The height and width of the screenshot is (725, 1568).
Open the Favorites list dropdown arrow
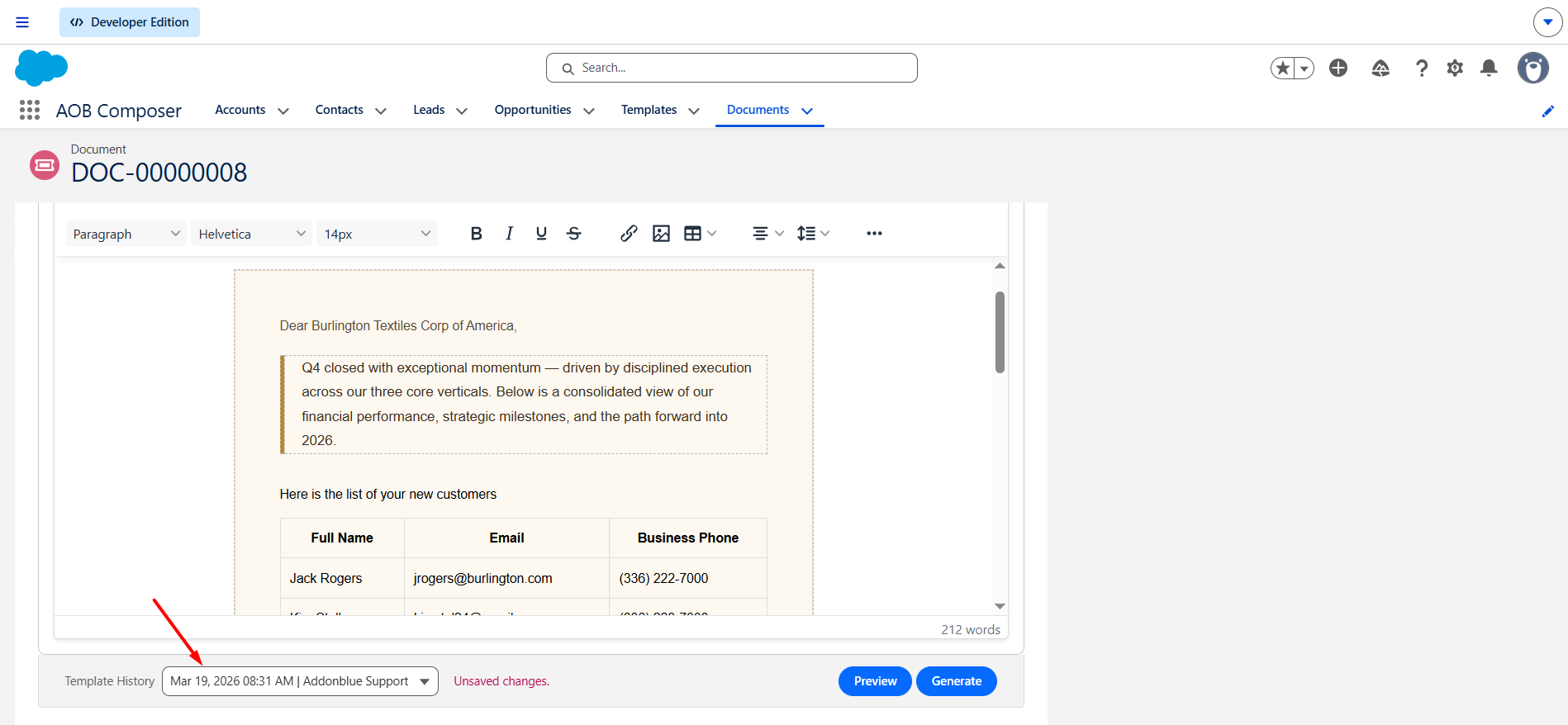[x=1304, y=68]
